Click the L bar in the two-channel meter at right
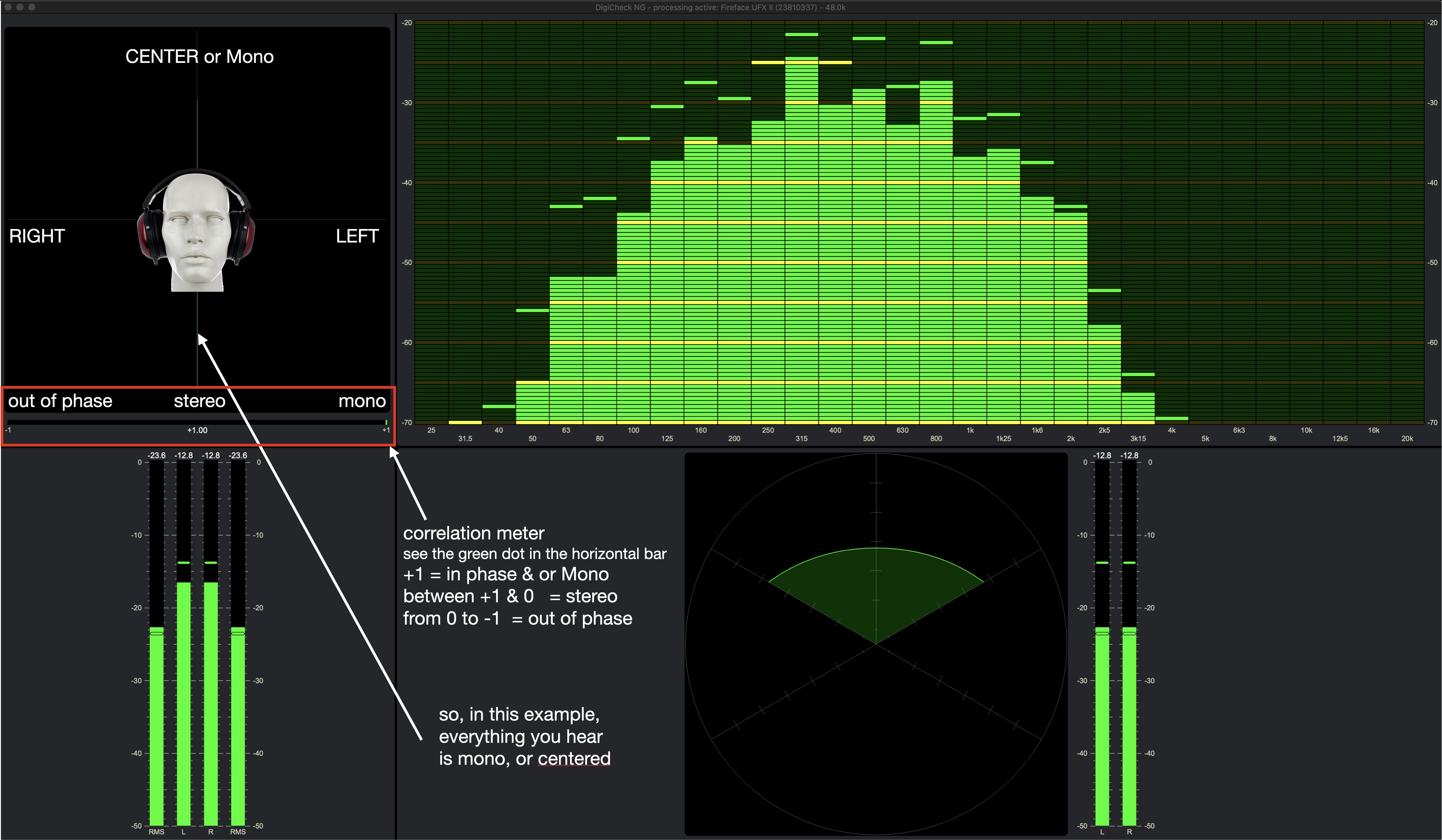1442x840 pixels. (x=1102, y=727)
